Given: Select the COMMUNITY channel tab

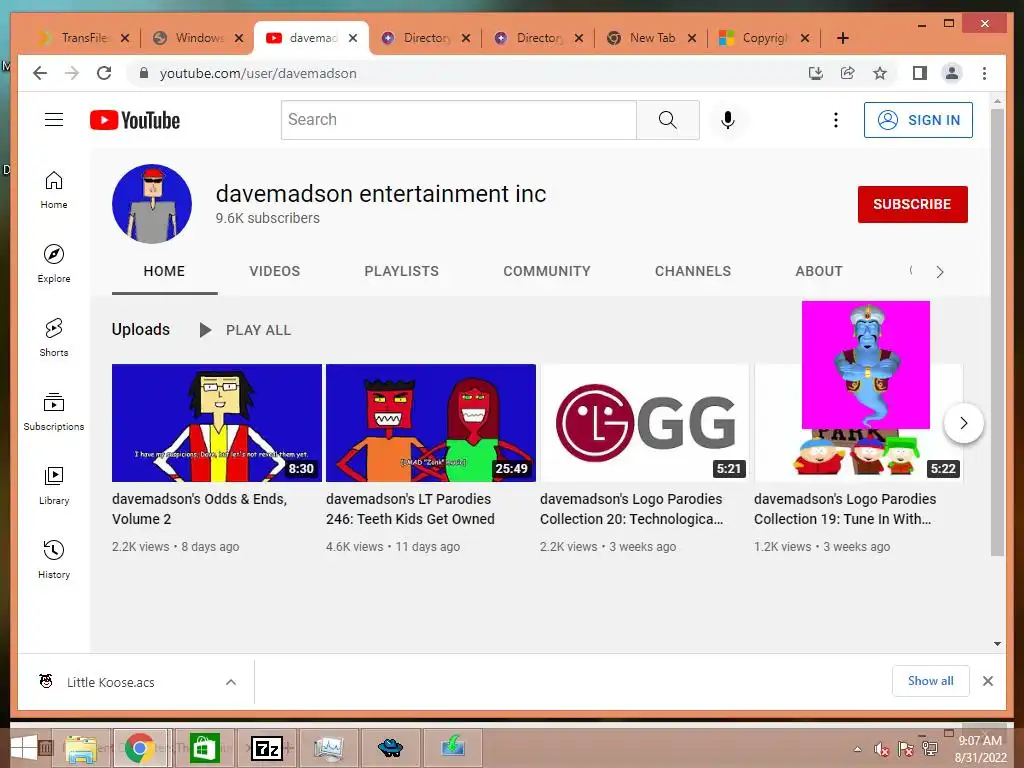Looking at the screenshot, I should [x=547, y=271].
